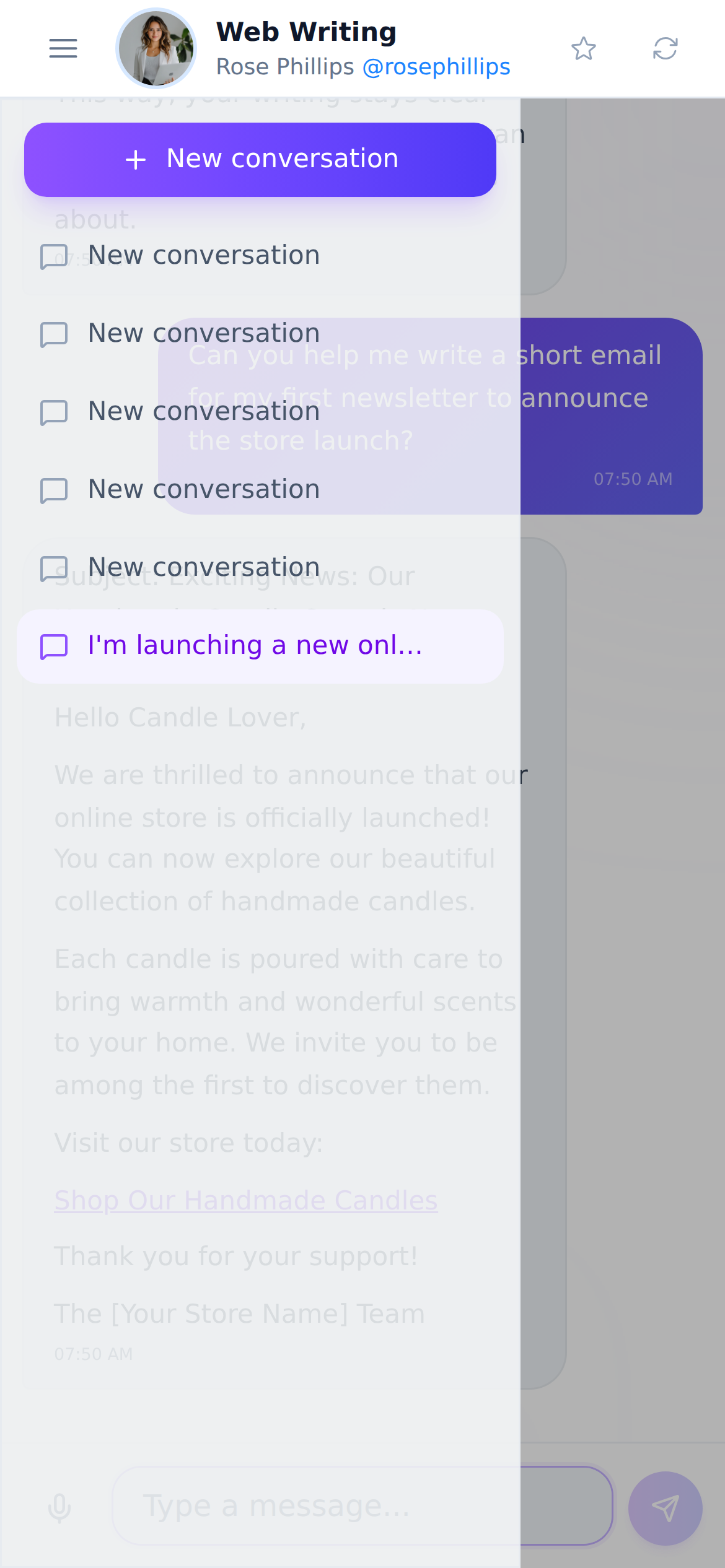Focus the Type a message input field

362,1506
